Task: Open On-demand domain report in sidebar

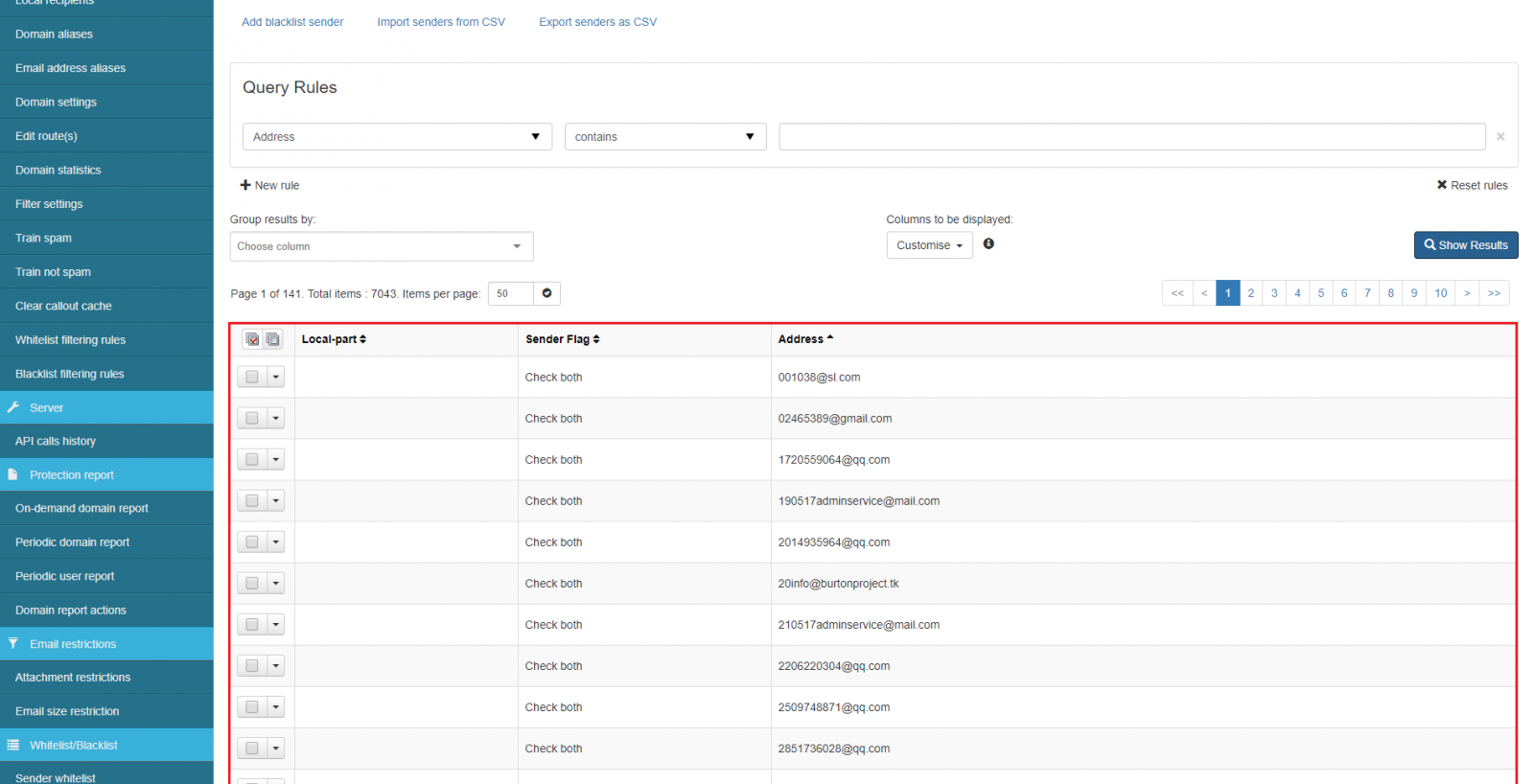Action: tap(106, 508)
